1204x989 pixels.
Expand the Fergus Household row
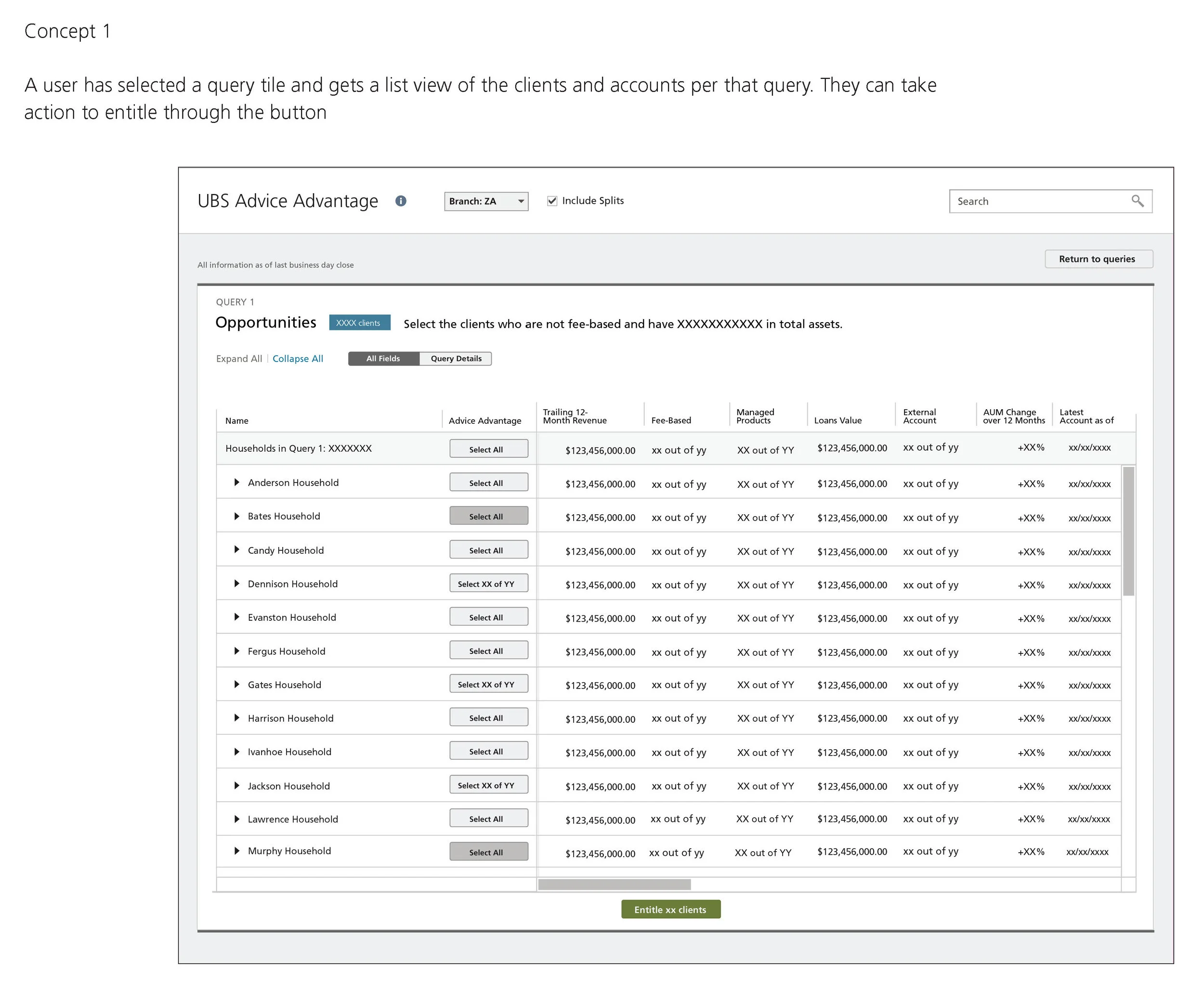coord(236,651)
